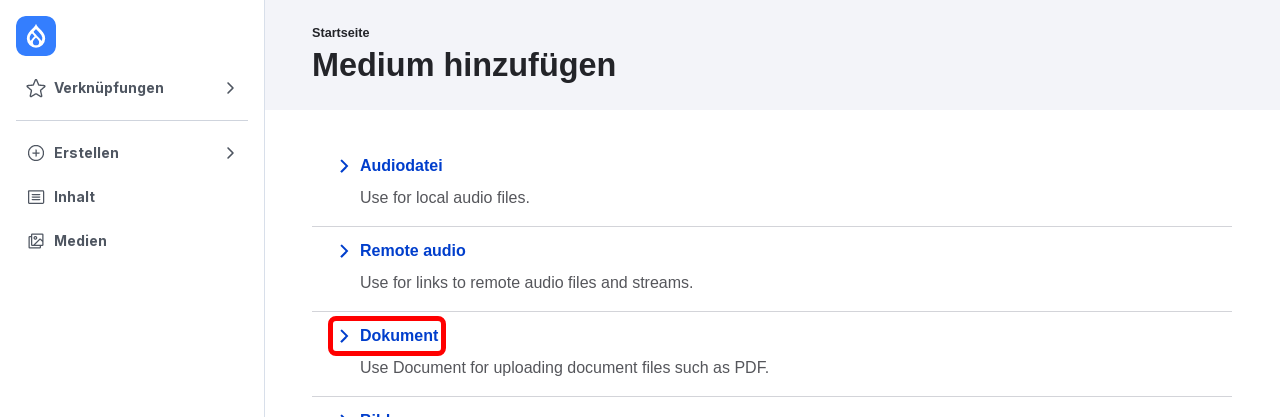Open the Dokument media type link

(x=399, y=336)
